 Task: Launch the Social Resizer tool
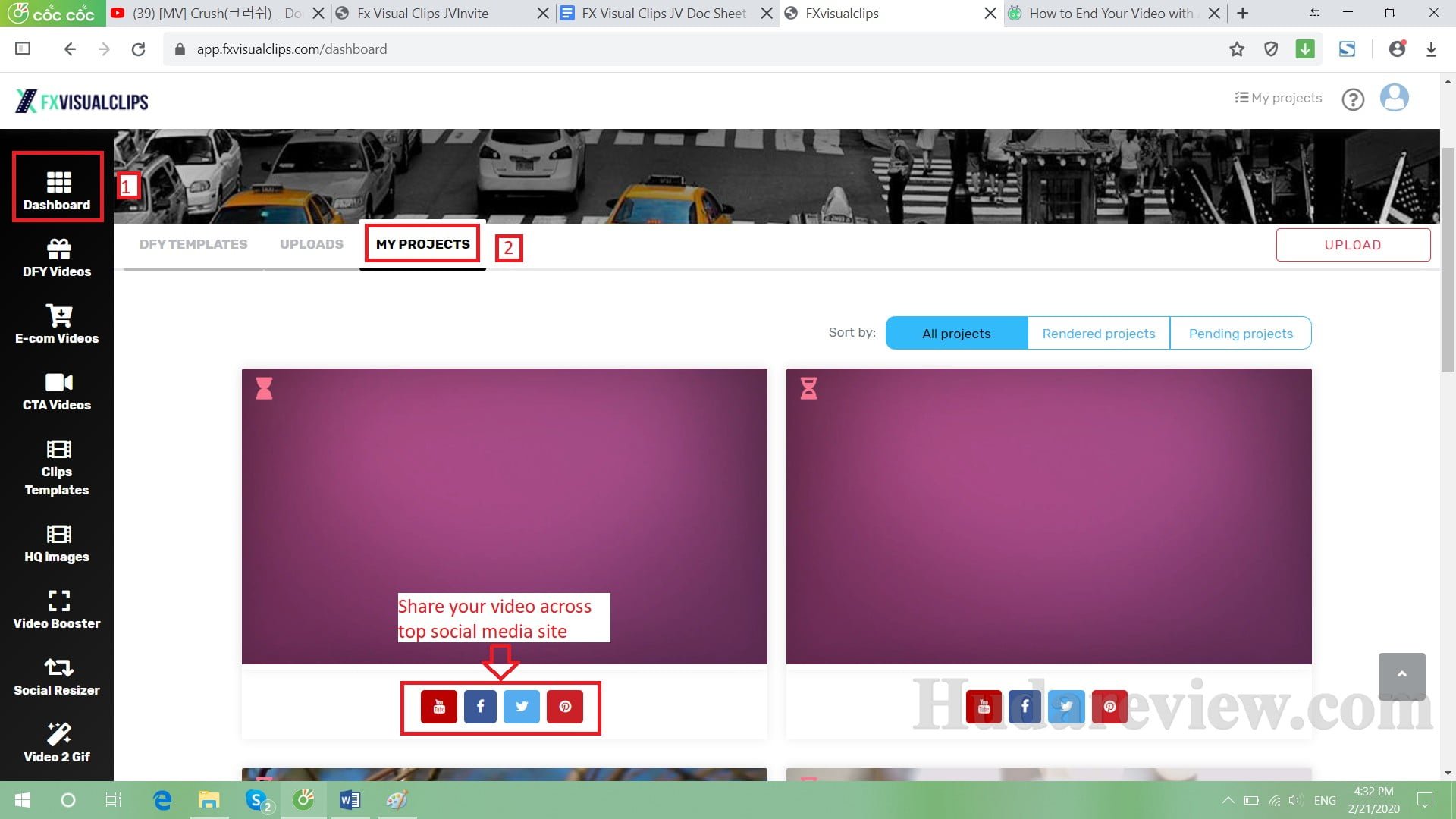tap(57, 676)
